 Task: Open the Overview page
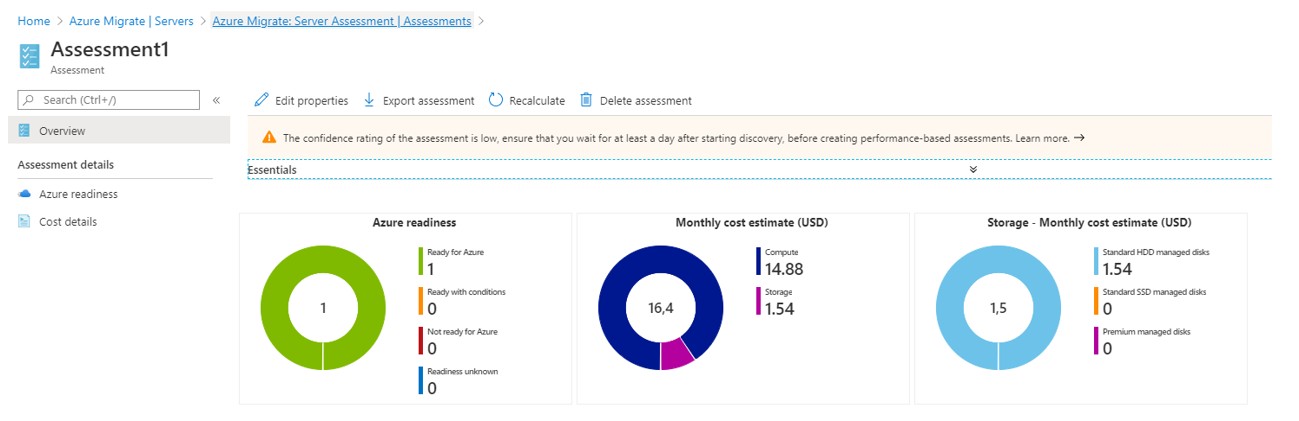tap(119, 131)
